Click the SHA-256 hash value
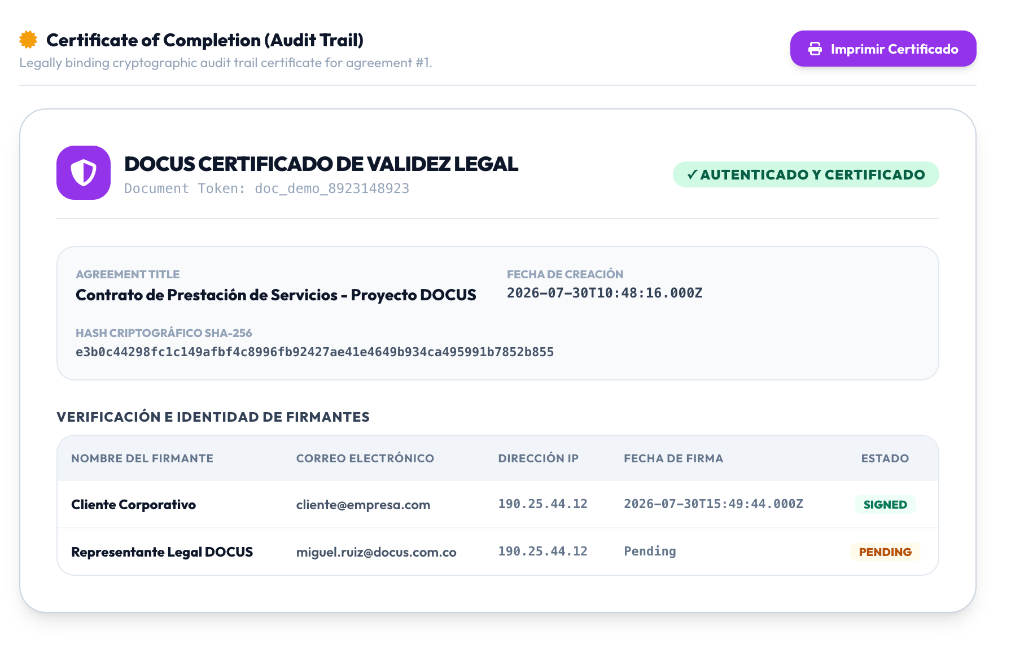This screenshot has width=1024, height=661. (314, 352)
